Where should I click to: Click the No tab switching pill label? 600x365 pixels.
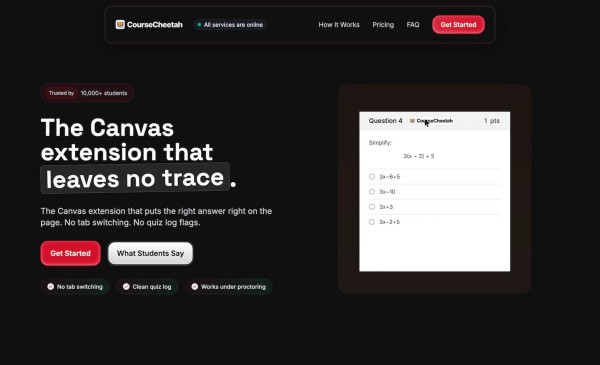coord(80,287)
